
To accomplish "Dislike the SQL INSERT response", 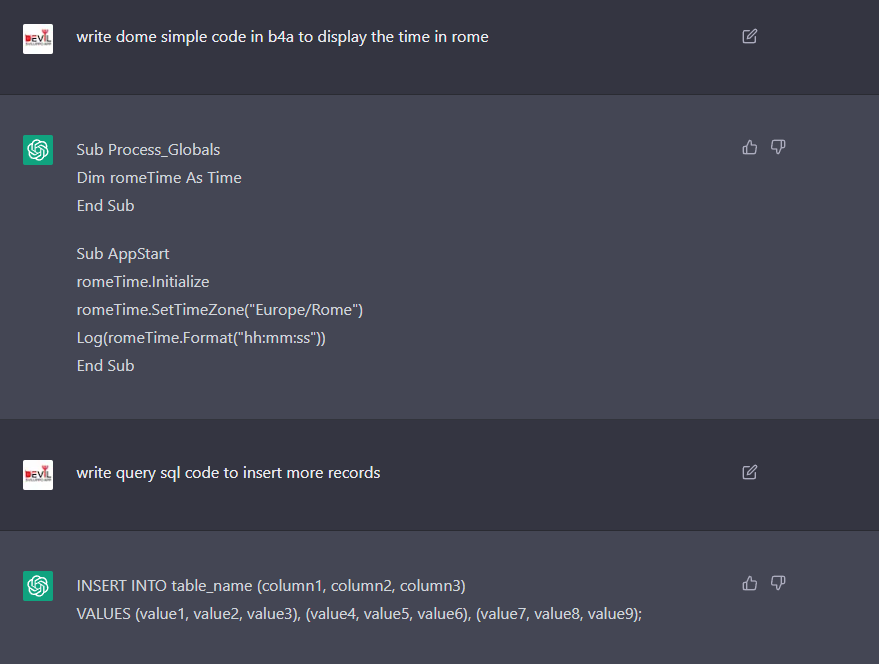I will click(778, 583).
